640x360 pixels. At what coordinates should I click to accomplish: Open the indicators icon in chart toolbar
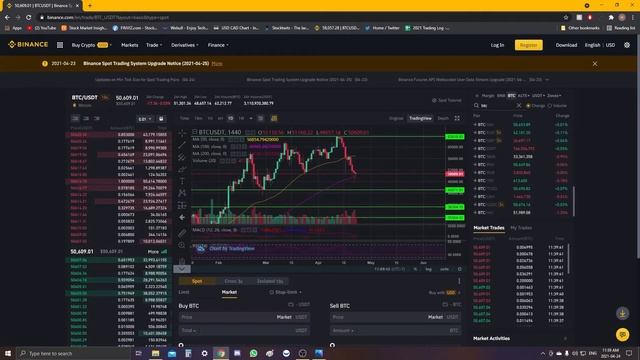[x=260, y=118]
